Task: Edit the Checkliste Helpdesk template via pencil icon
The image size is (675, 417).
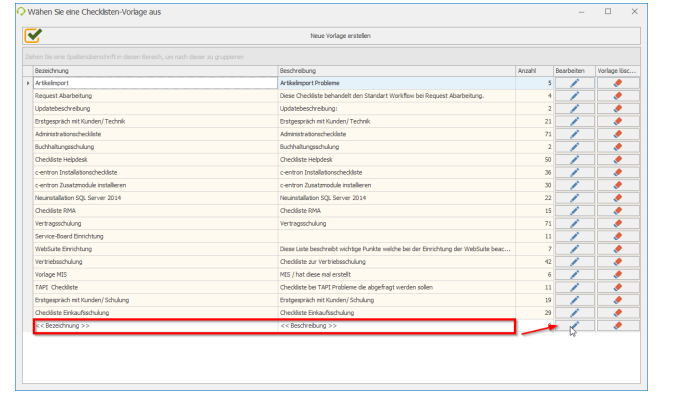Action: 575,159
